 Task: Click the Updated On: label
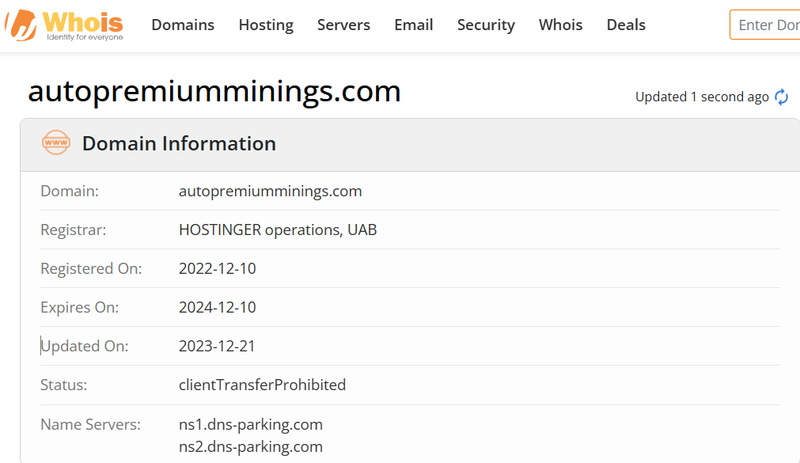pos(84,346)
